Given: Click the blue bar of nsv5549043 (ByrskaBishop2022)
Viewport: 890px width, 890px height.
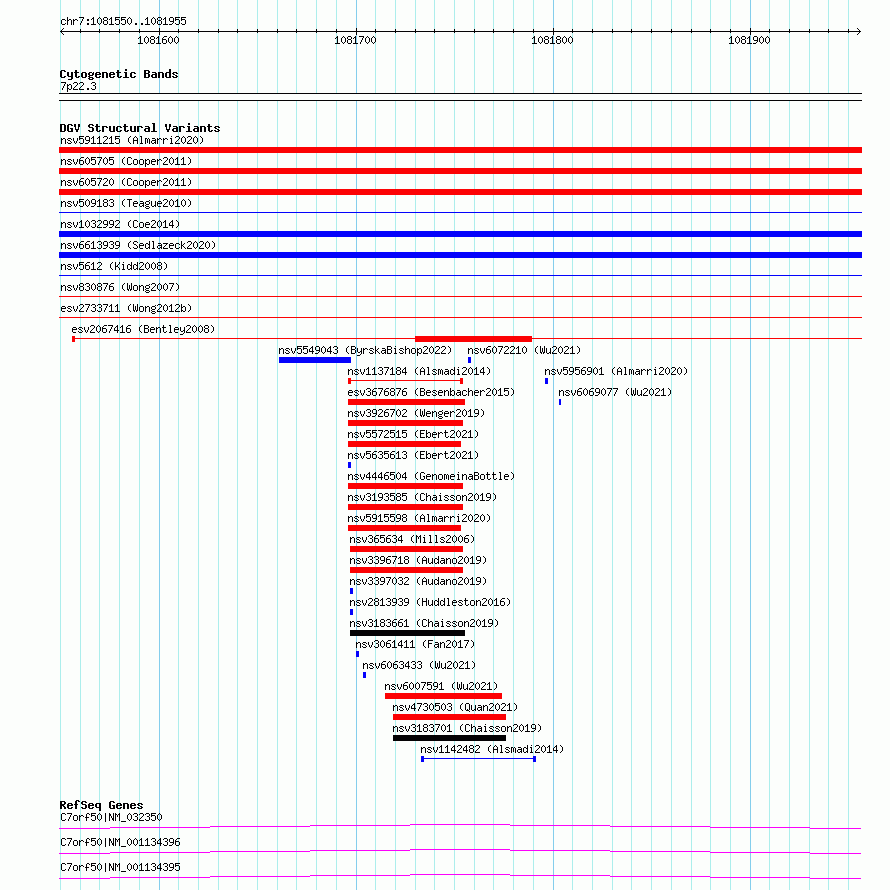Looking at the screenshot, I should pos(314,360).
